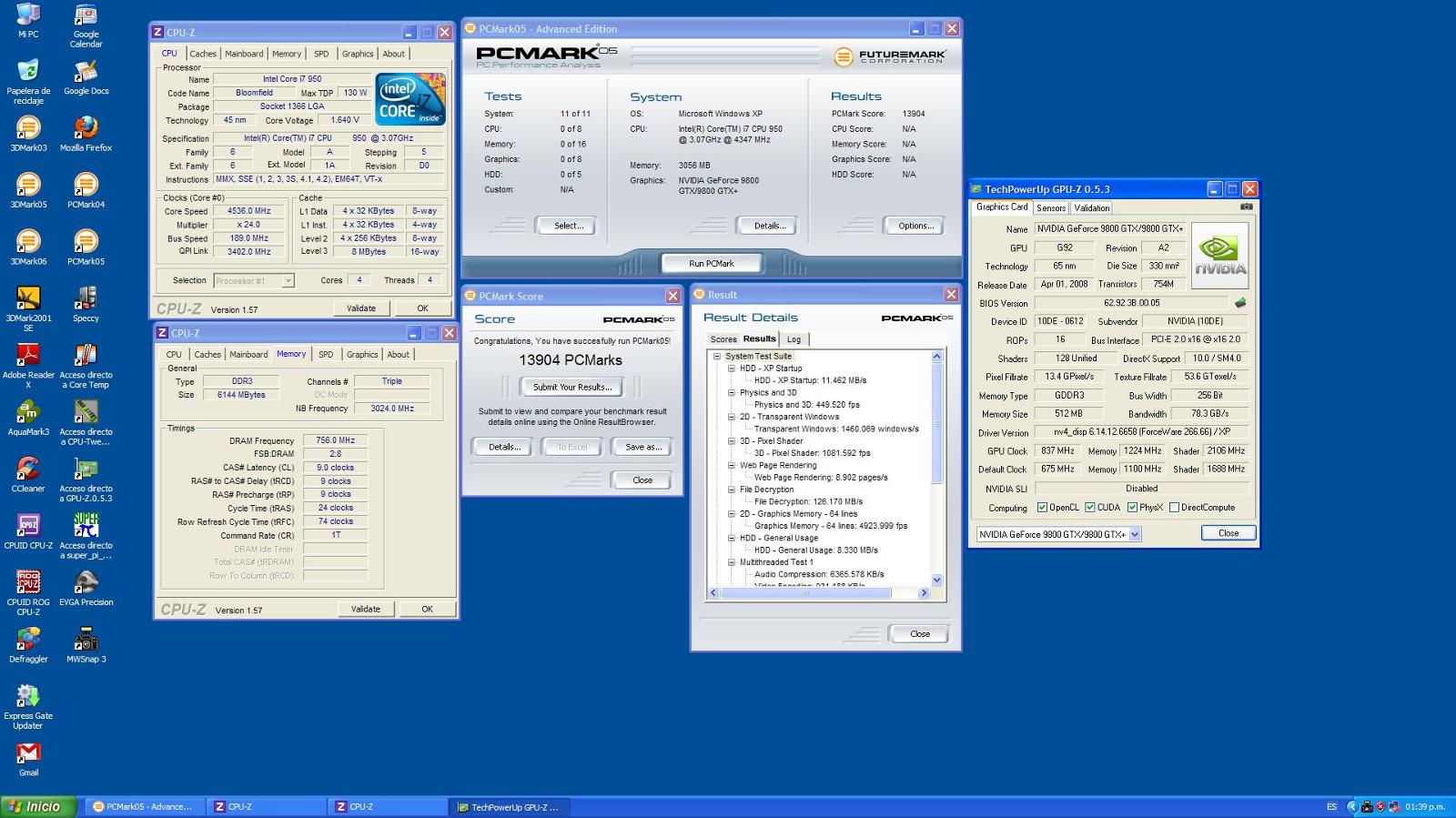Open Gmail desktop icon
1456x818 pixels.
pyautogui.click(x=28, y=760)
